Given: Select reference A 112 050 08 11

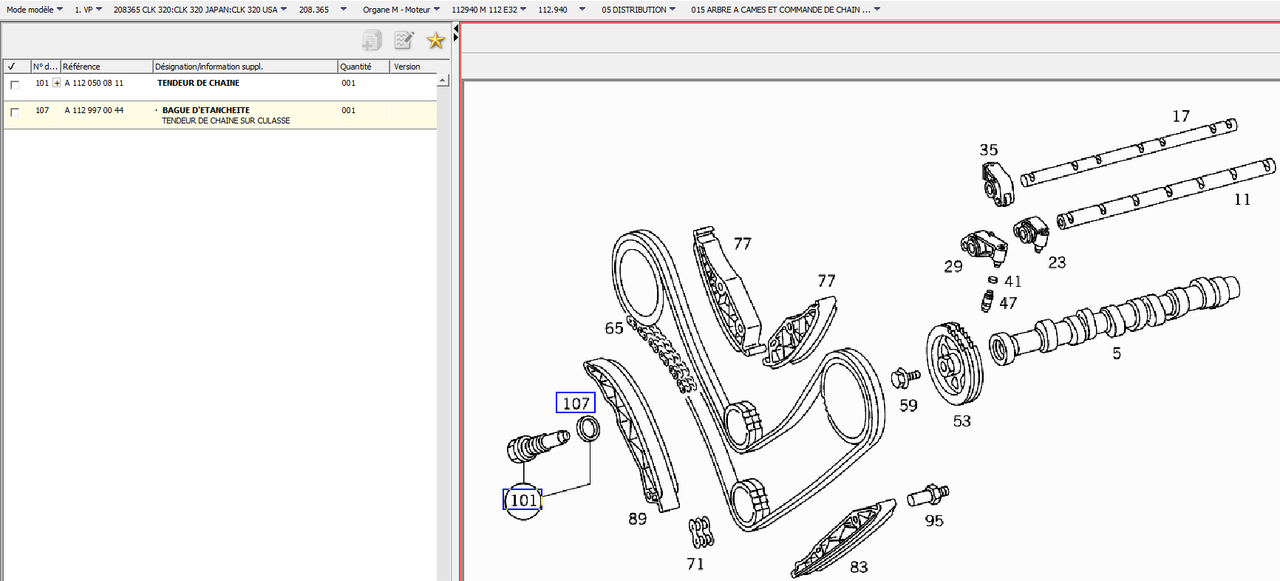Looking at the screenshot, I should [94, 83].
